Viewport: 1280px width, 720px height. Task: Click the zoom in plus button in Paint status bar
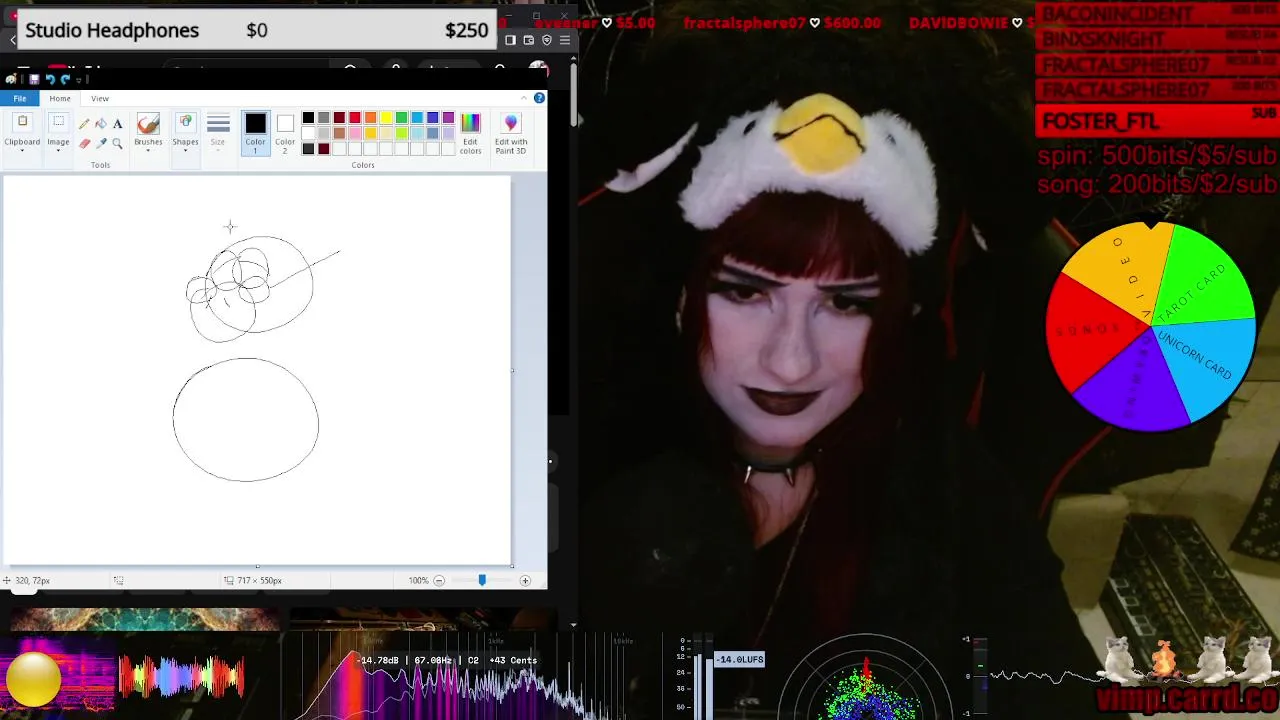pos(525,580)
